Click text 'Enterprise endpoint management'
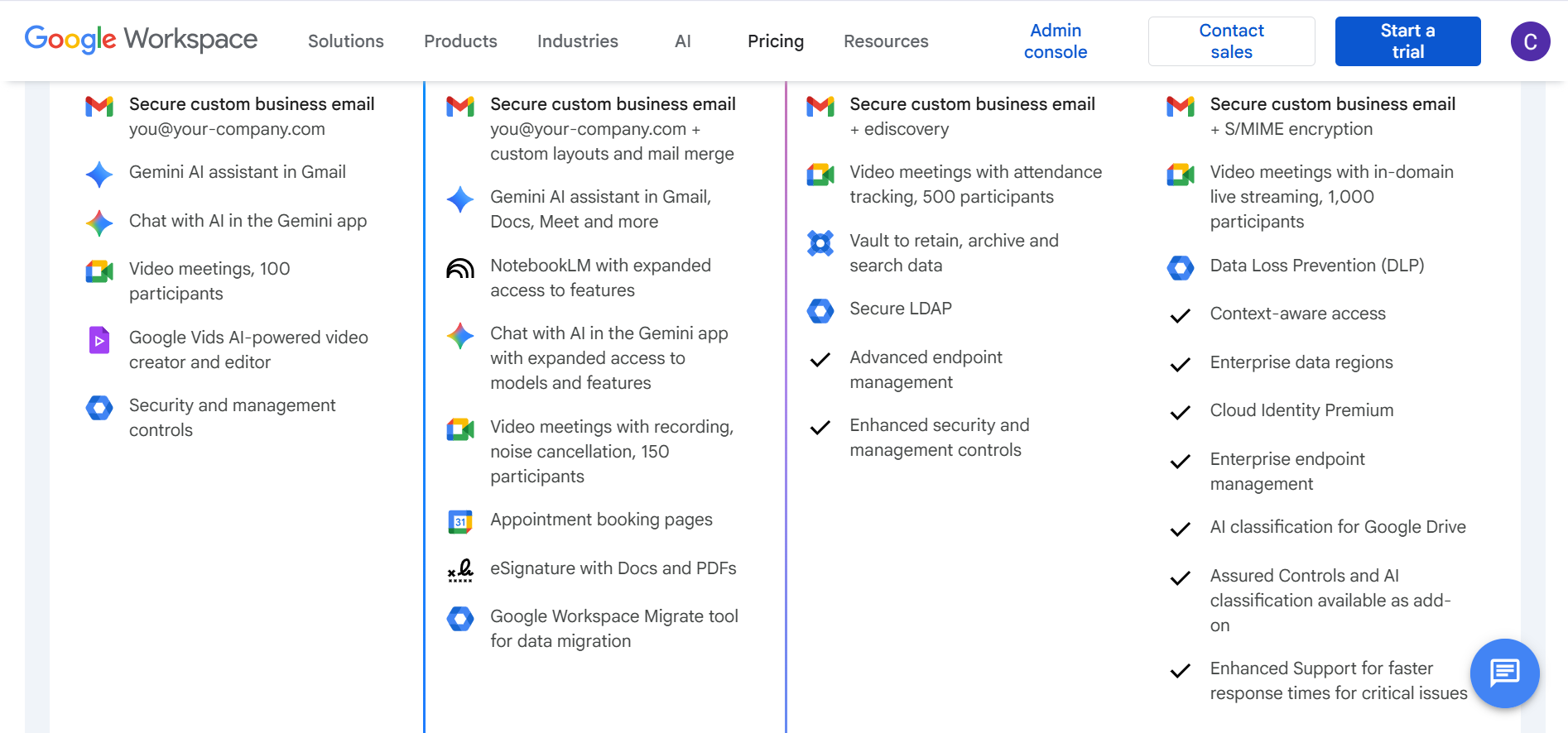This screenshot has width=1568, height=733. tap(1287, 472)
